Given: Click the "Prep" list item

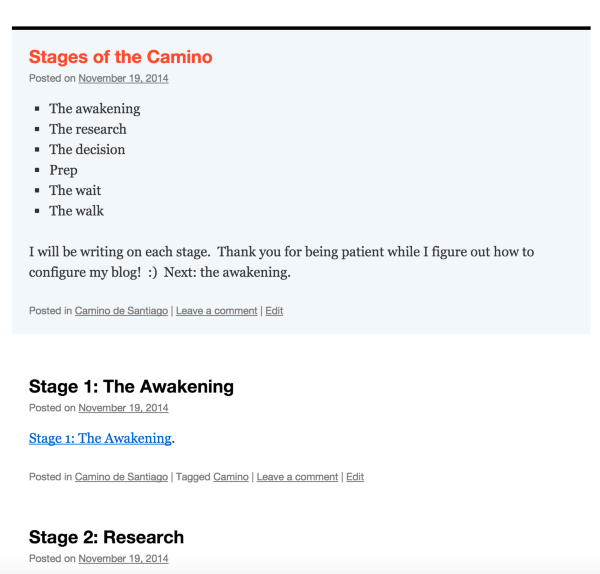Looking at the screenshot, I should 63,170.
